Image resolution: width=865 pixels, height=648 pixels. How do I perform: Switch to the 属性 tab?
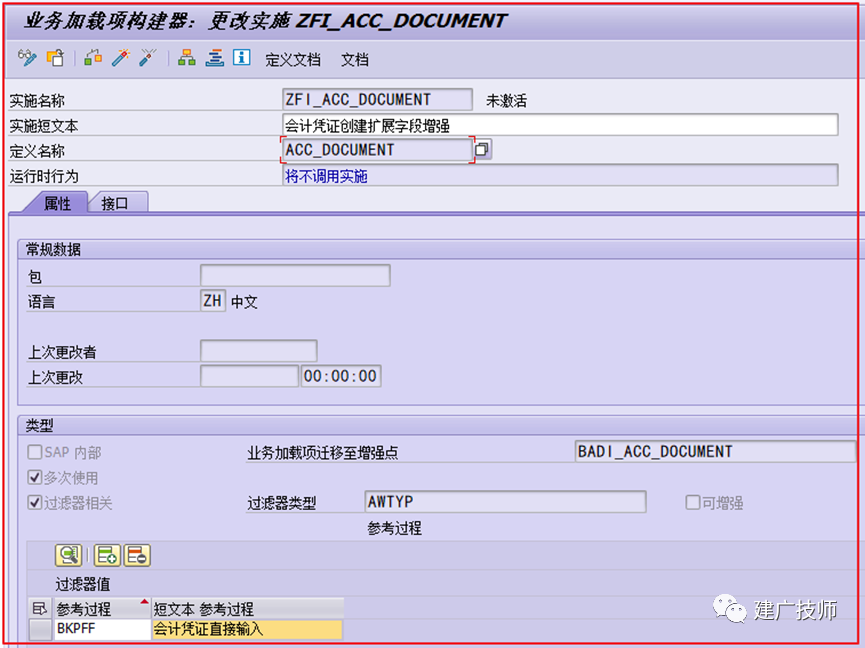click(x=57, y=203)
